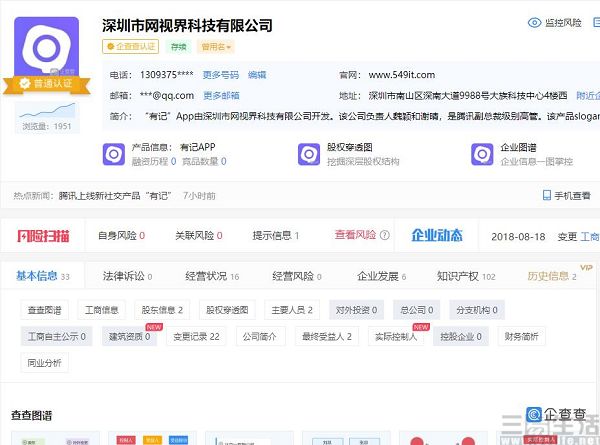This screenshot has width=600, height=445.
Task: Click the 工商信息 button
Action: [101, 310]
